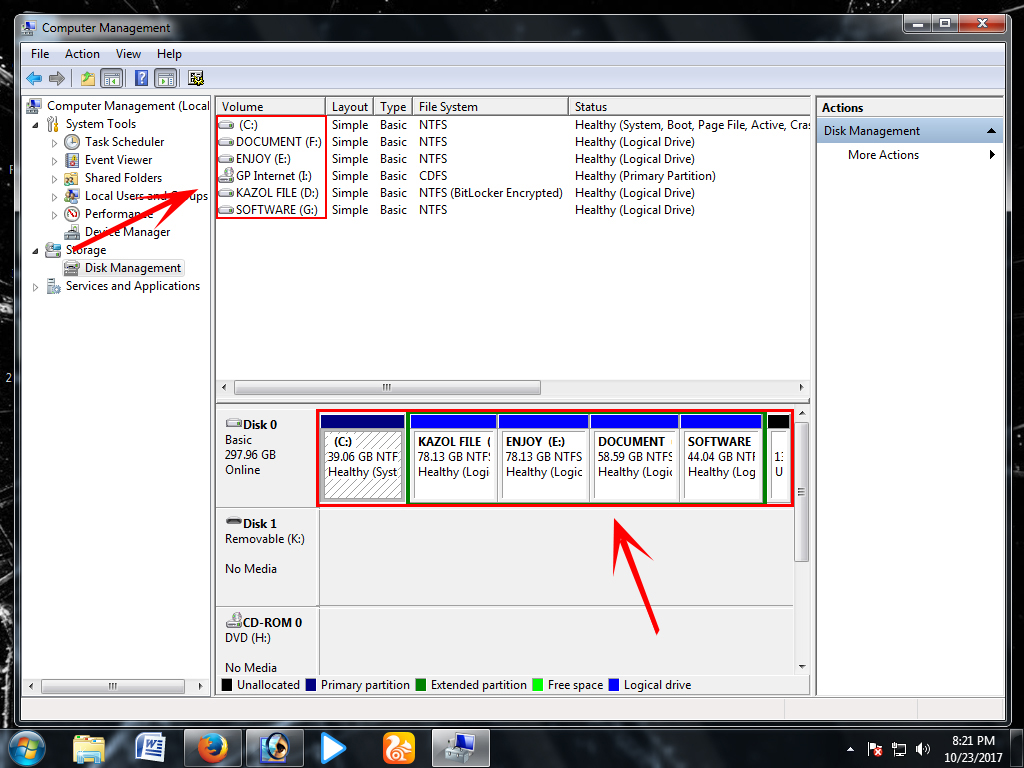Expand Services and Applications node
The image size is (1024, 768).
(x=35, y=287)
